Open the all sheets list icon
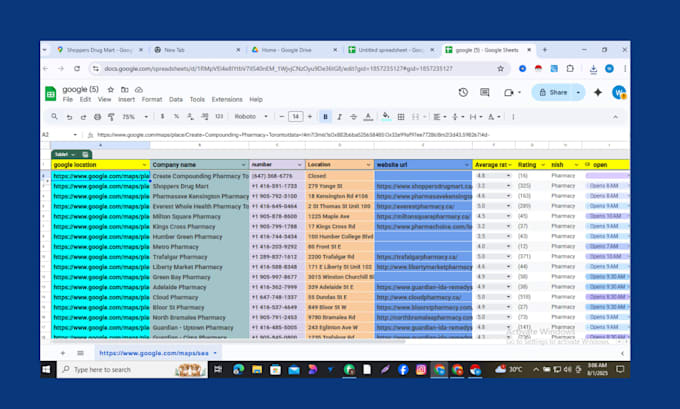 80,353
